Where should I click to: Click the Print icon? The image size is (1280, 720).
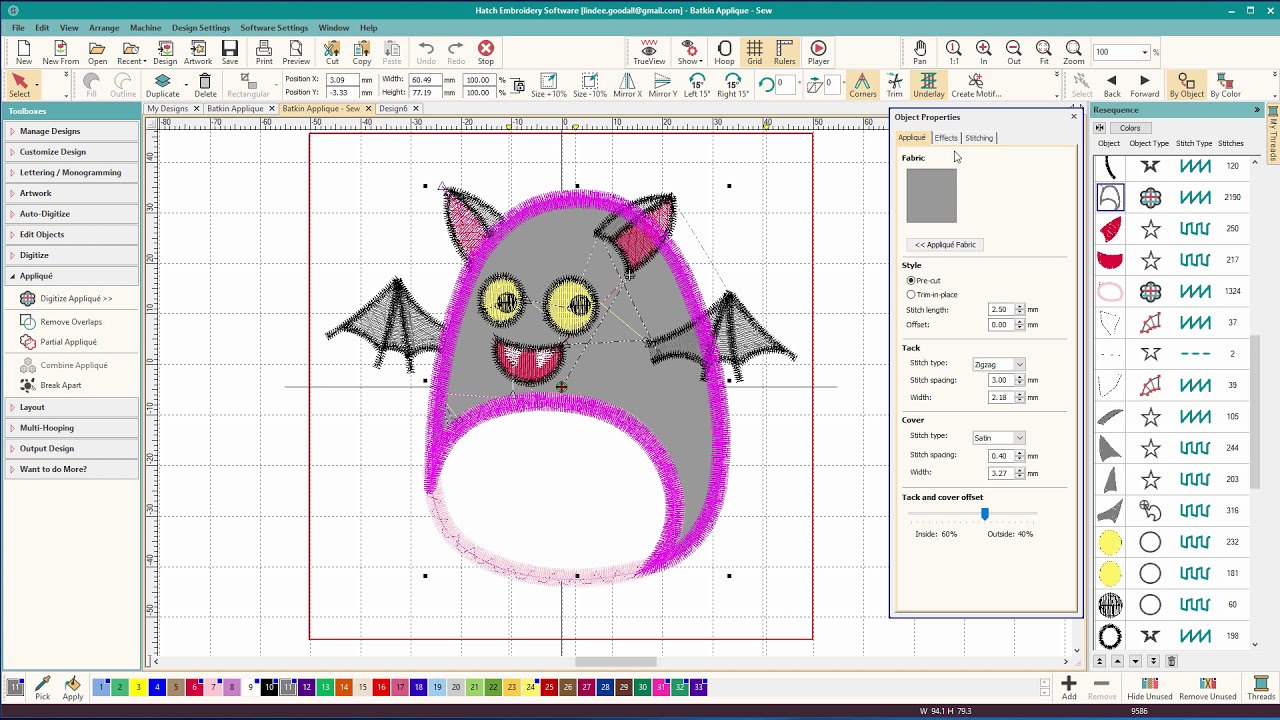264,53
